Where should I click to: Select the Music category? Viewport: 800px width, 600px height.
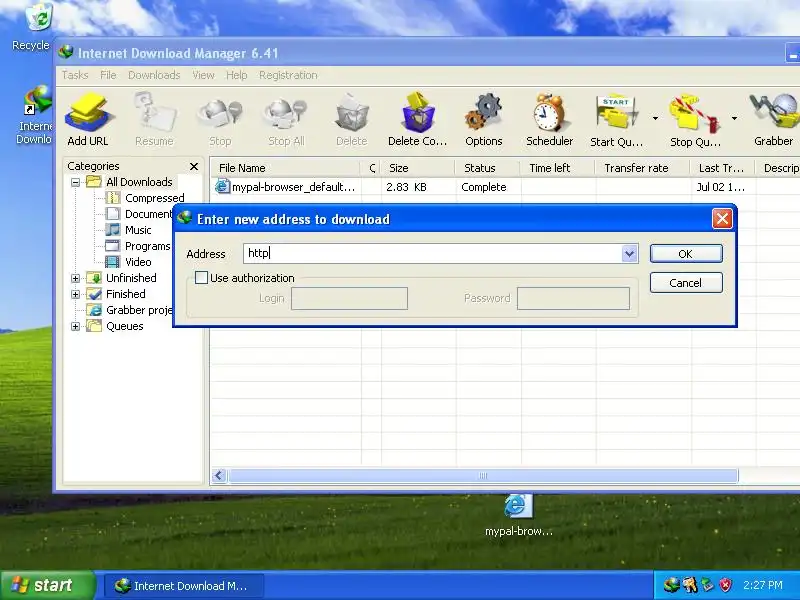coord(129,230)
